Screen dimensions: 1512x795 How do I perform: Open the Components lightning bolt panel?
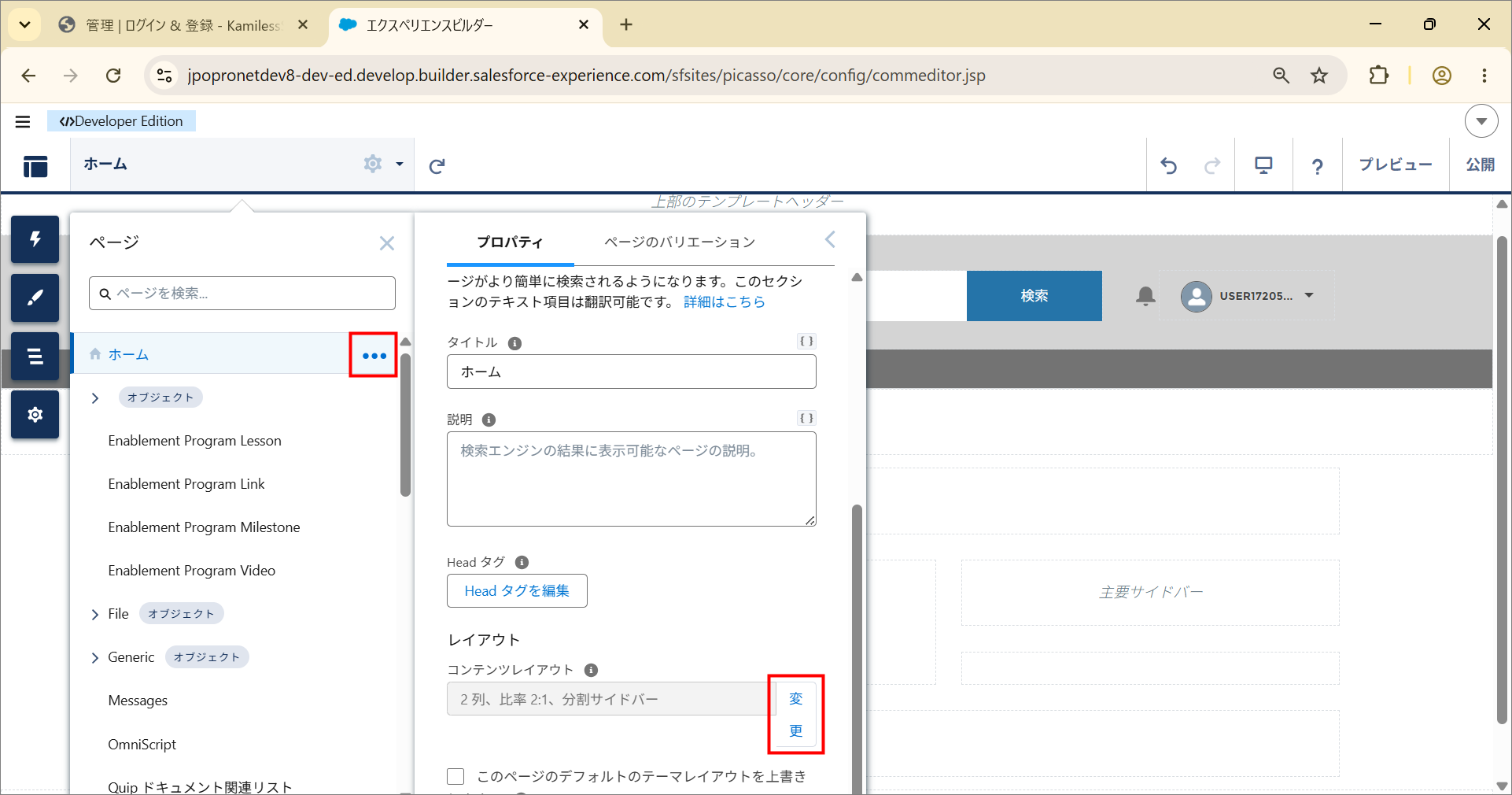pos(35,239)
